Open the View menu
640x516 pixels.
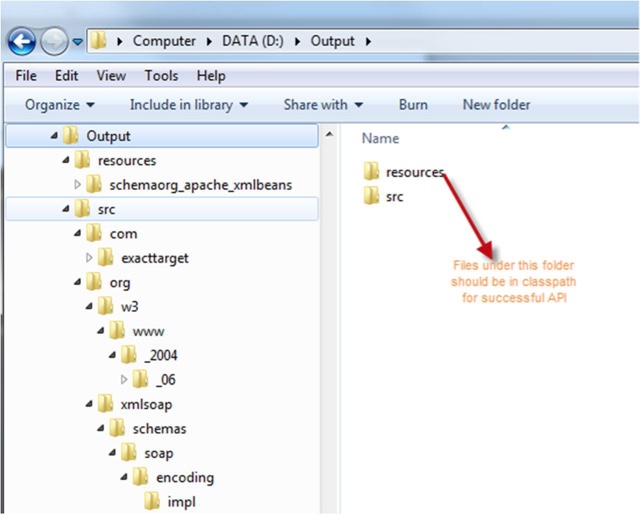111,76
